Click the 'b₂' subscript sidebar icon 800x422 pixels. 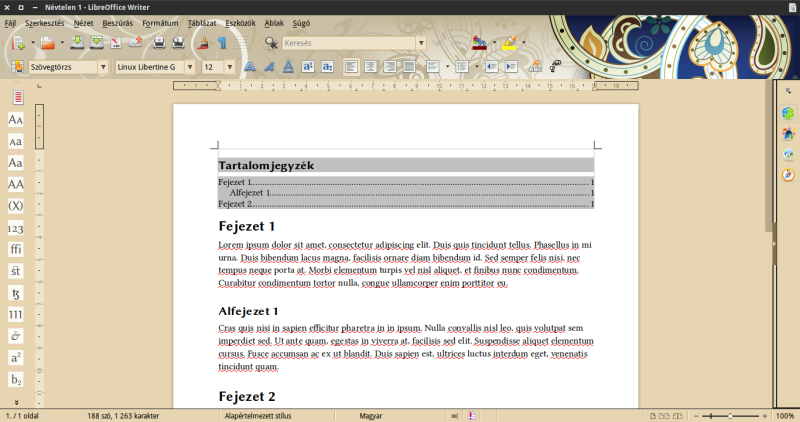click(16, 380)
